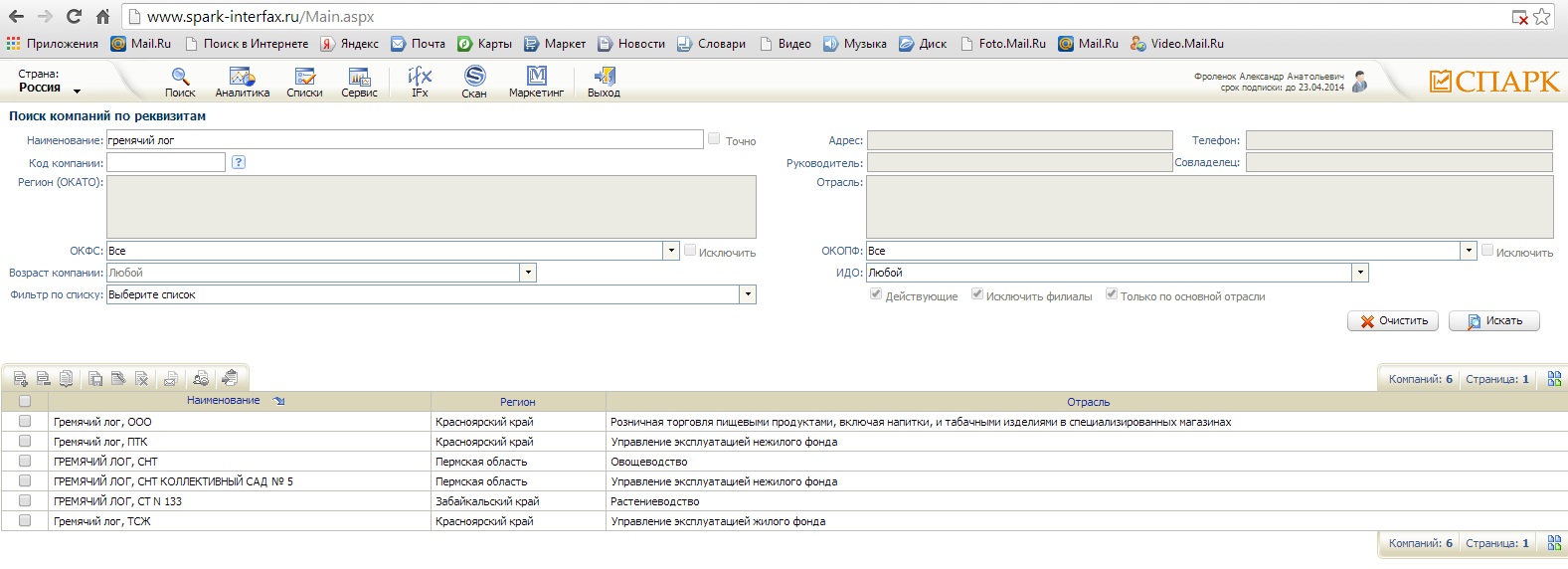The width and height of the screenshot is (1568, 569).
Task: Click the Выход logout icon
Action: [604, 78]
